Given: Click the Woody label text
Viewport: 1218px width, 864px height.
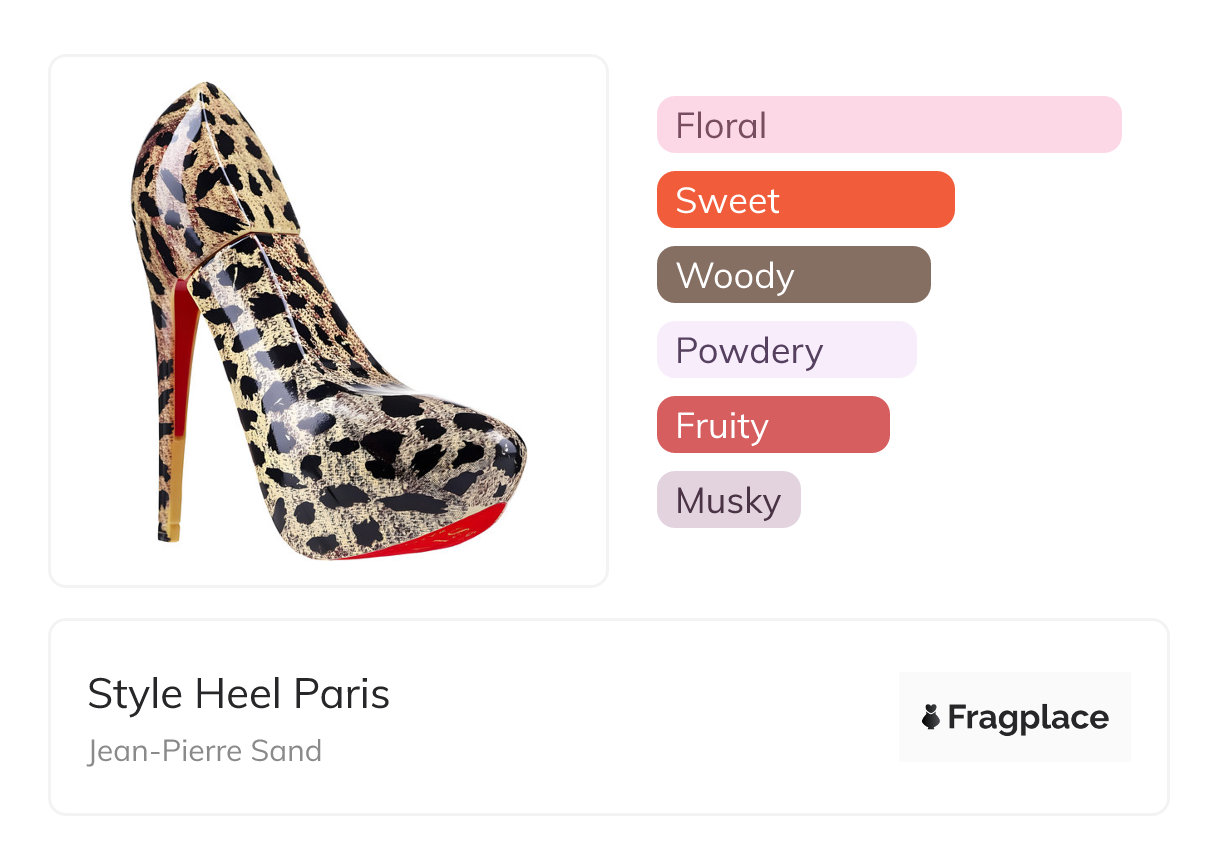Looking at the screenshot, I should [735, 276].
